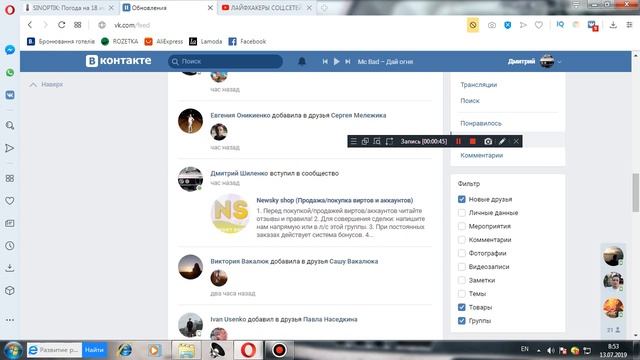The height and width of the screenshot is (360, 640).
Task: Click Найти button in taskbar search
Action: [x=94, y=350]
